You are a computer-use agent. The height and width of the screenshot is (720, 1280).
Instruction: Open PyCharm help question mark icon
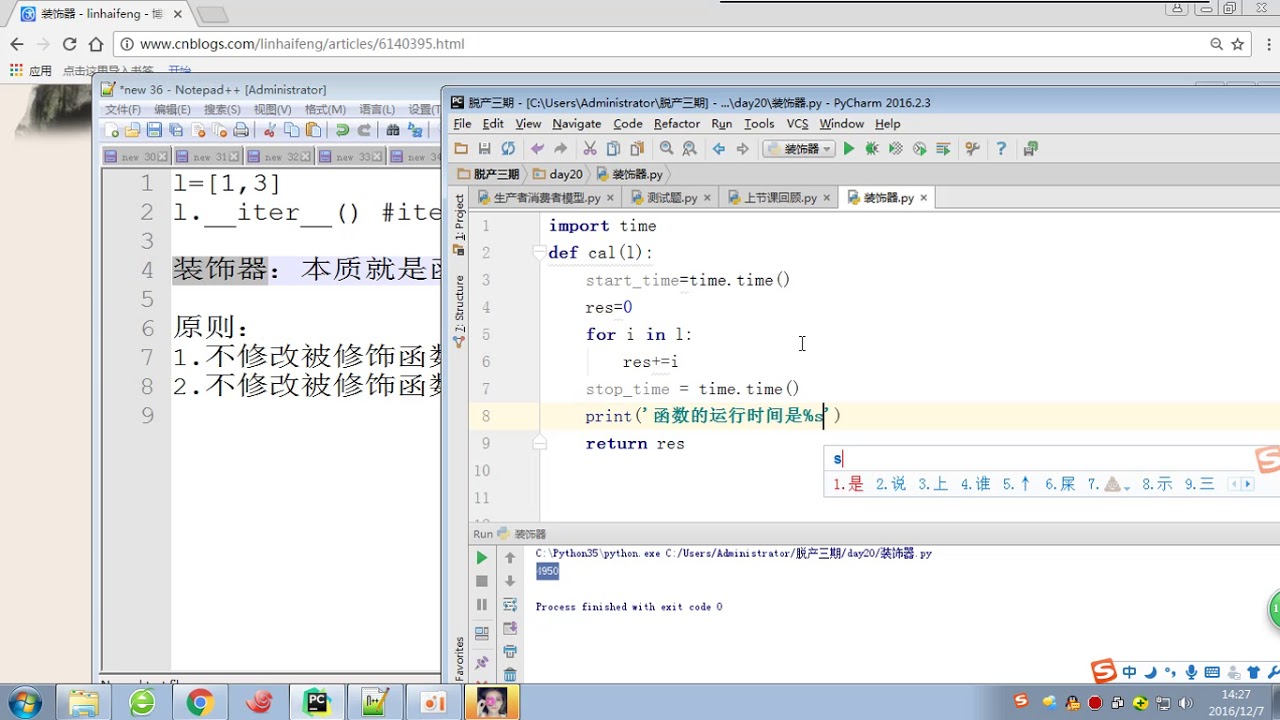point(1001,149)
